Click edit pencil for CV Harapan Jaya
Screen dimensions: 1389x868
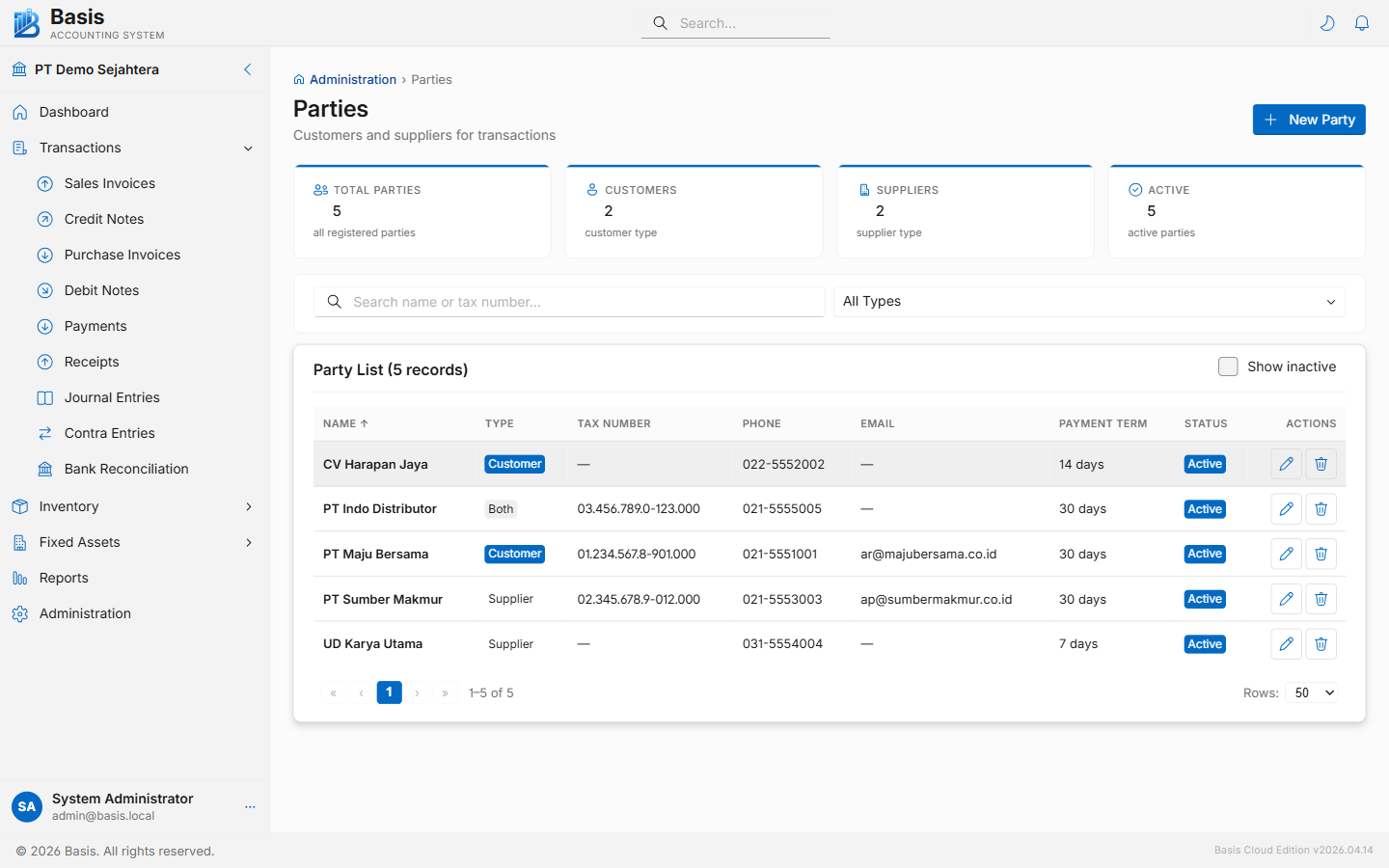pos(1286,464)
